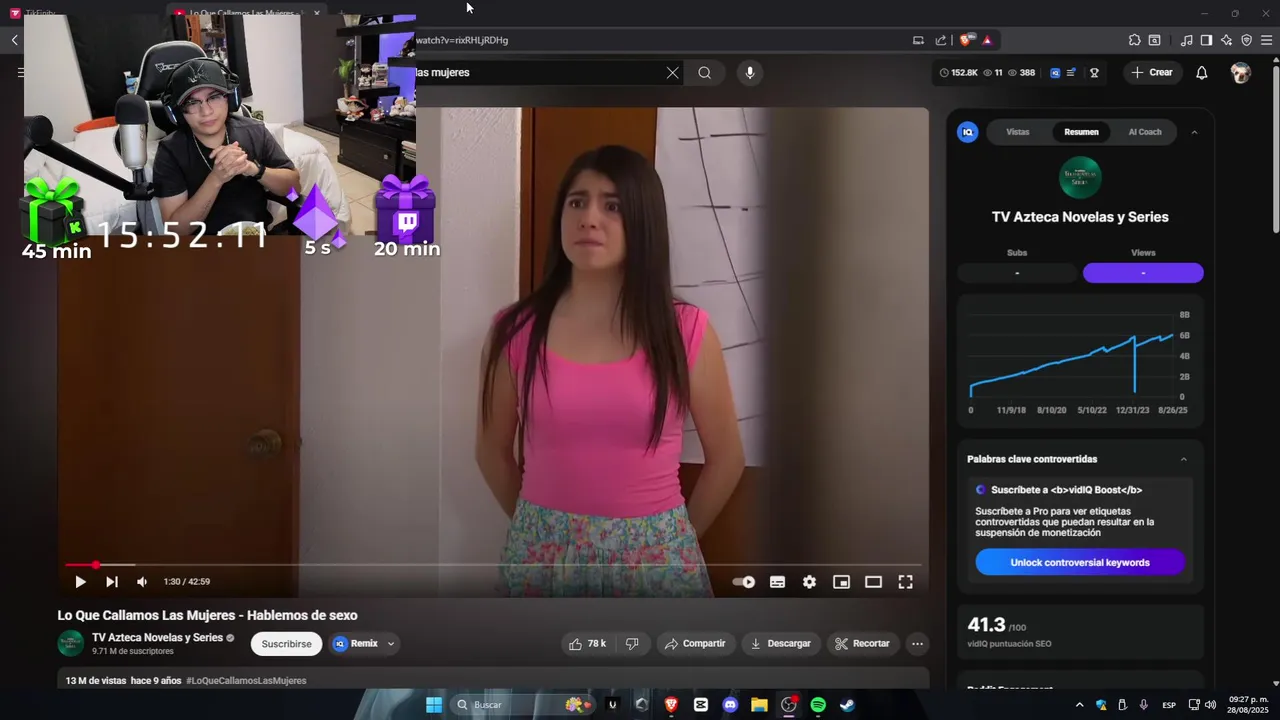This screenshot has width=1280, height=720.
Task: Click the Recortar clip button
Action: (863, 644)
